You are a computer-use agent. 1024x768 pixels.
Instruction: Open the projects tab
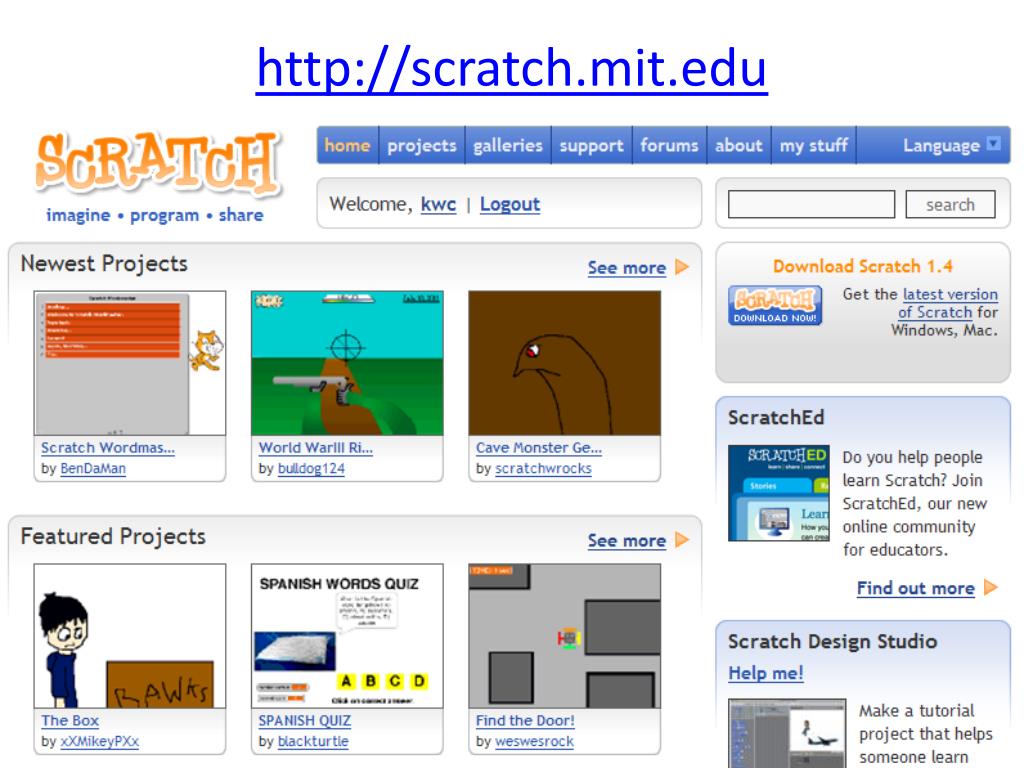pyautogui.click(x=422, y=145)
